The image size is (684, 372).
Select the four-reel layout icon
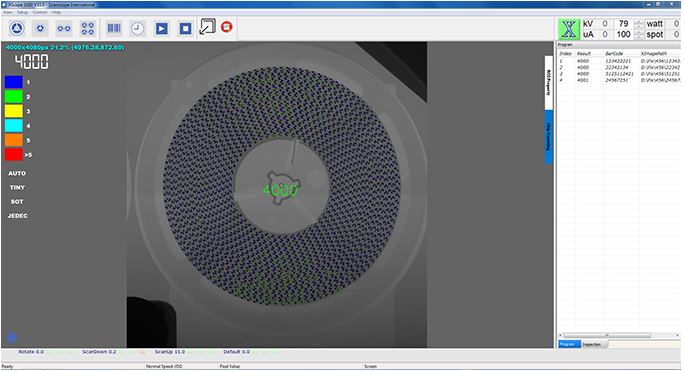(88, 29)
